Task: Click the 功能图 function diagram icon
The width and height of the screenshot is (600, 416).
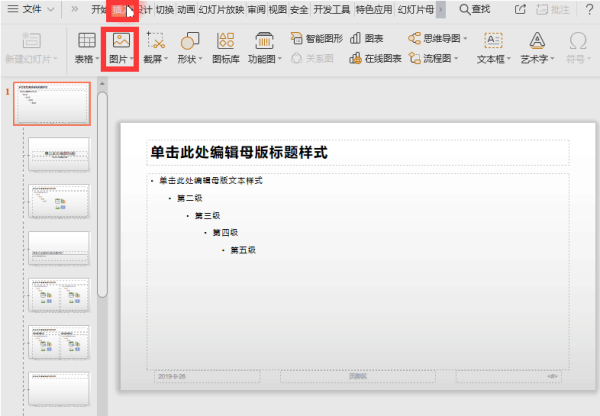Action: coord(264,41)
